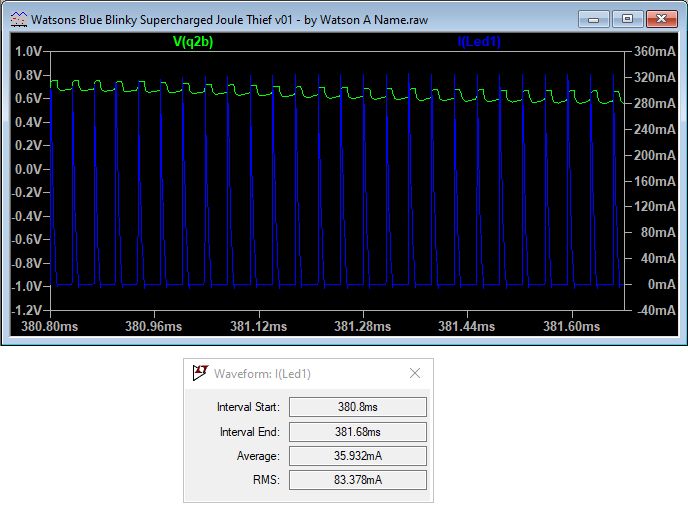
Task: Click the LTspice waveform window icon
Action: point(18,19)
